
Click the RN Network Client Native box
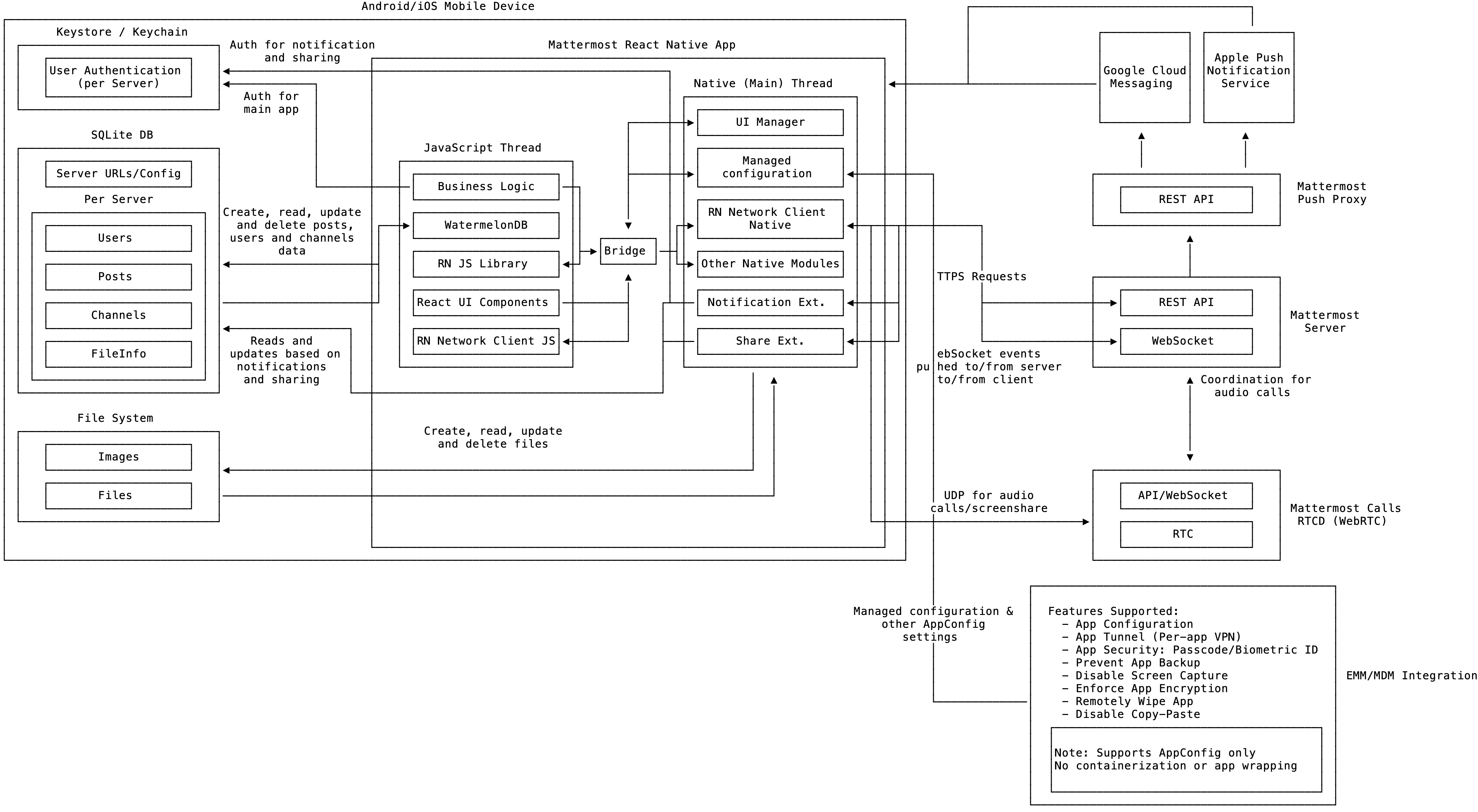(770, 219)
